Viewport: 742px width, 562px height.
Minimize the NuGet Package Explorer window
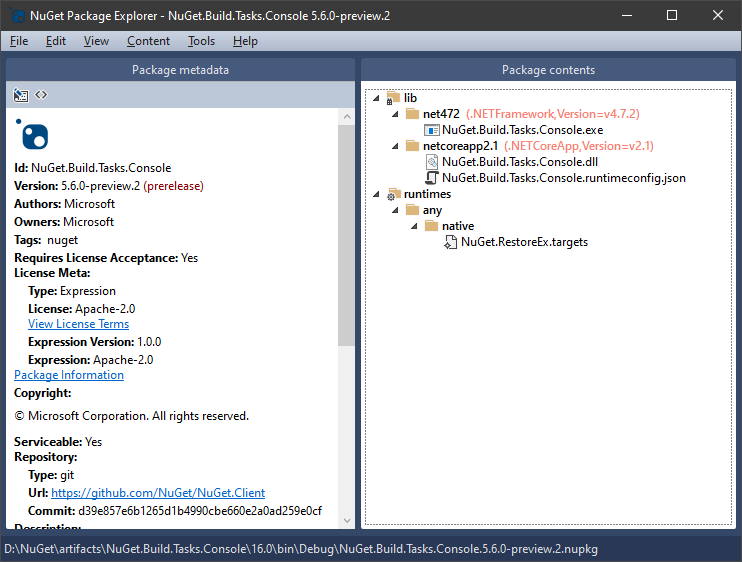pos(627,15)
